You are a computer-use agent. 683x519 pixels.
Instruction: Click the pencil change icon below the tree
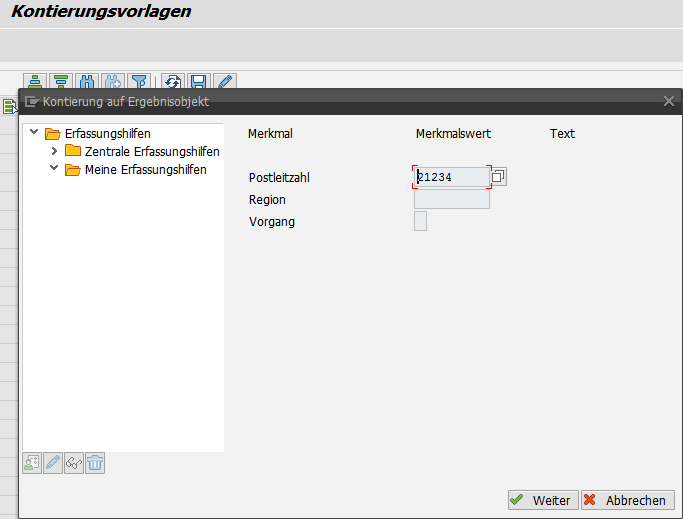(53, 463)
